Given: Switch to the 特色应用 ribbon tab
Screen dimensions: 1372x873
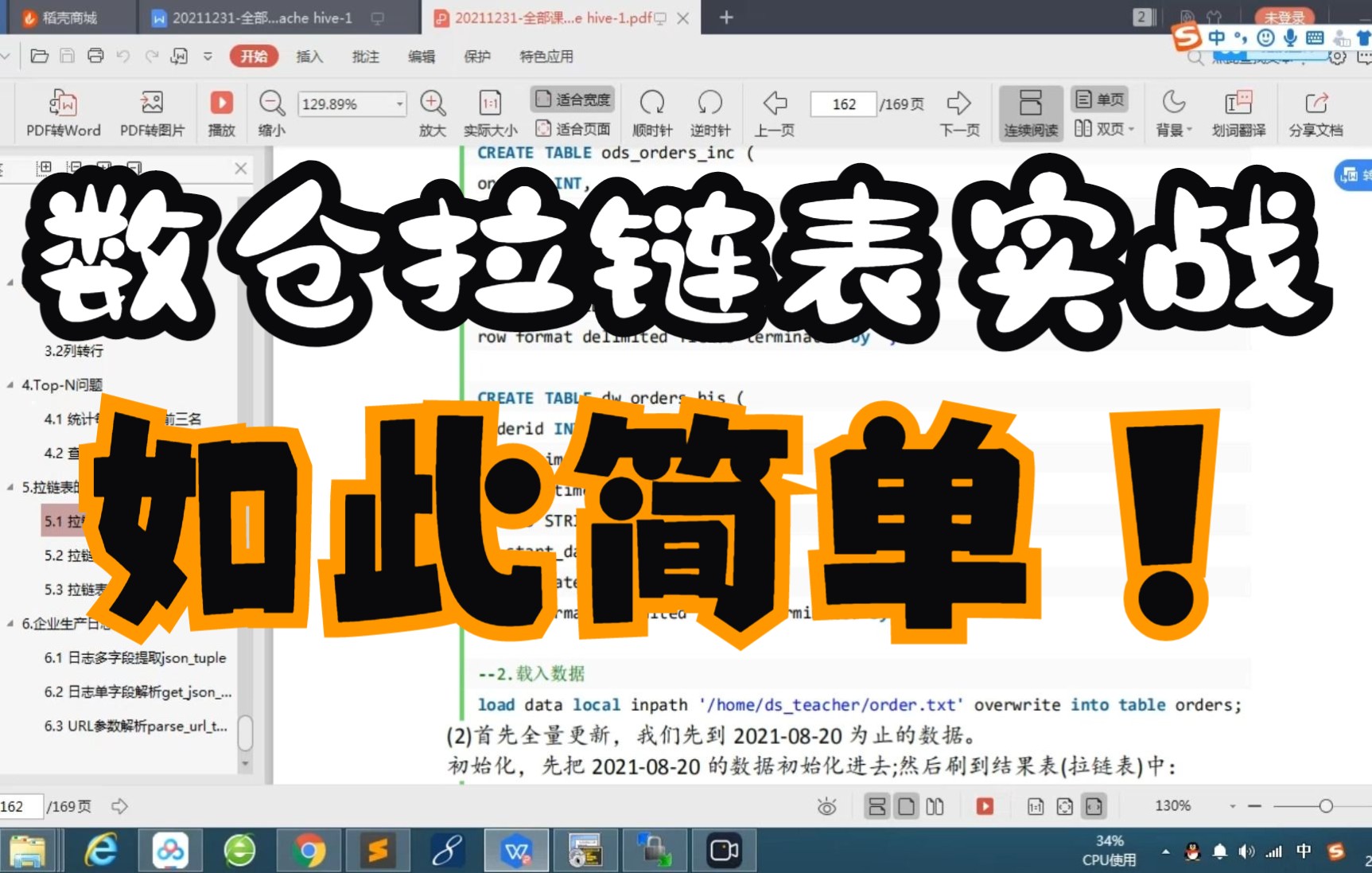Looking at the screenshot, I should [546, 56].
